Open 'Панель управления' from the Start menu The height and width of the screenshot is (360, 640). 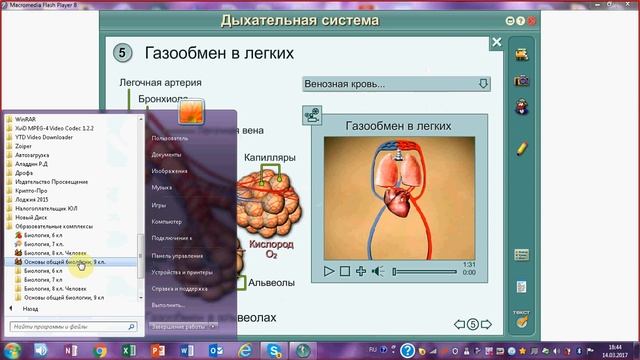[177, 256]
